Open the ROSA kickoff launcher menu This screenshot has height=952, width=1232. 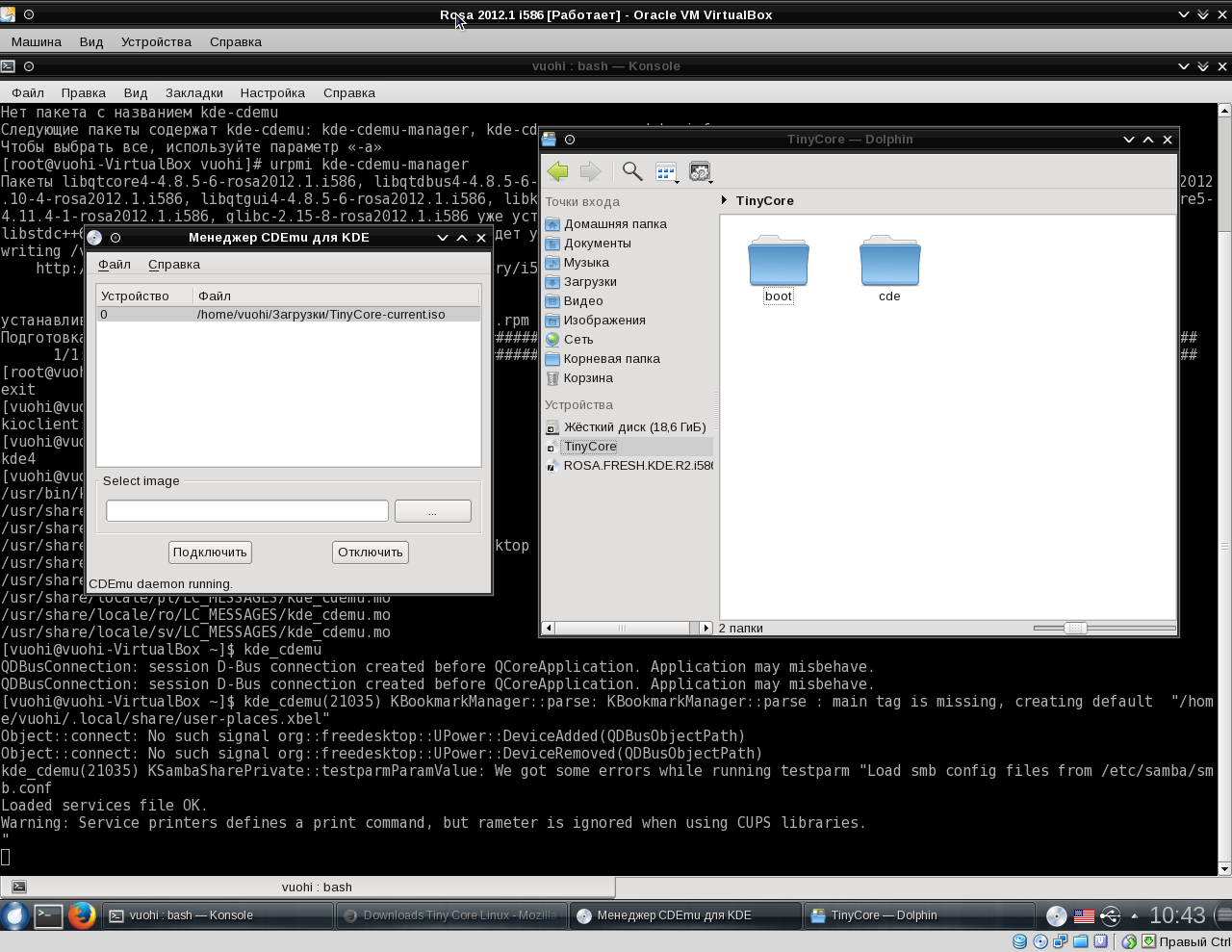(14, 915)
